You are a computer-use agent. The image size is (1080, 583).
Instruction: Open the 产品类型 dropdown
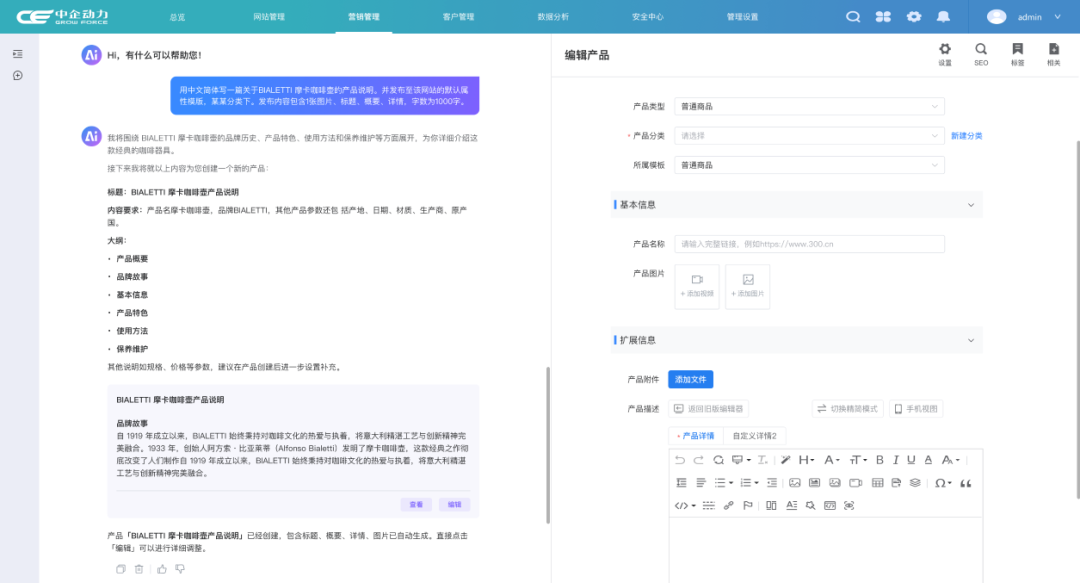click(809, 106)
